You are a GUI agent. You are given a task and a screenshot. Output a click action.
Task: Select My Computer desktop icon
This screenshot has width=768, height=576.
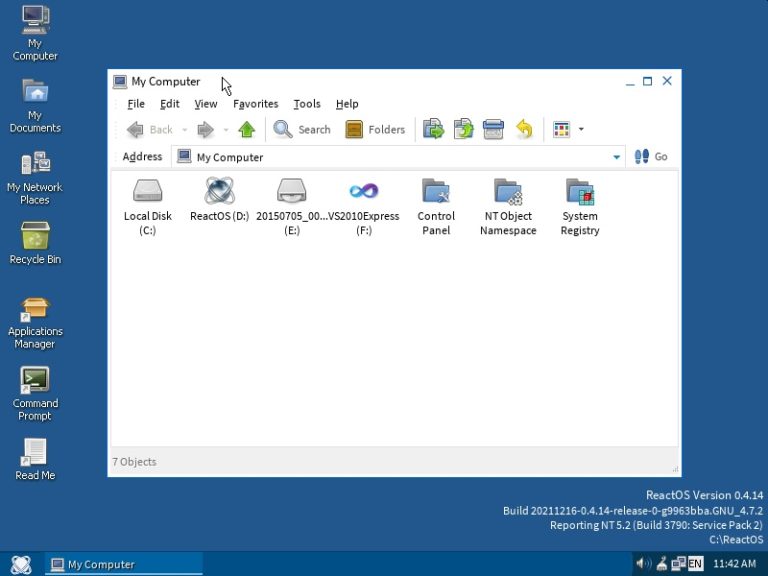click(x=35, y=33)
